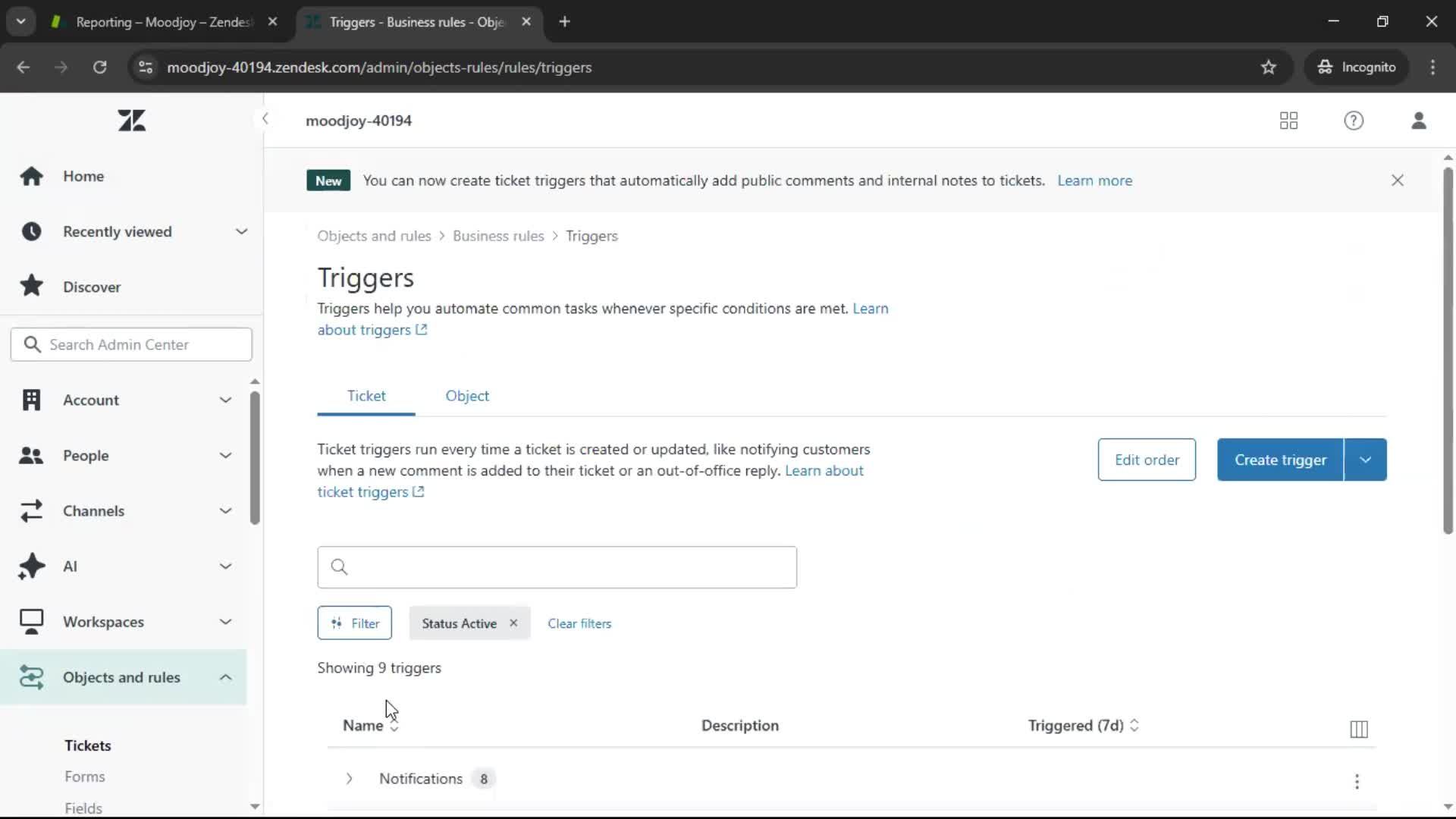The width and height of the screenshot is (1456, 819).
Task: Click the Account building icon
Action: pyautogui.click(x=31, y=400)
